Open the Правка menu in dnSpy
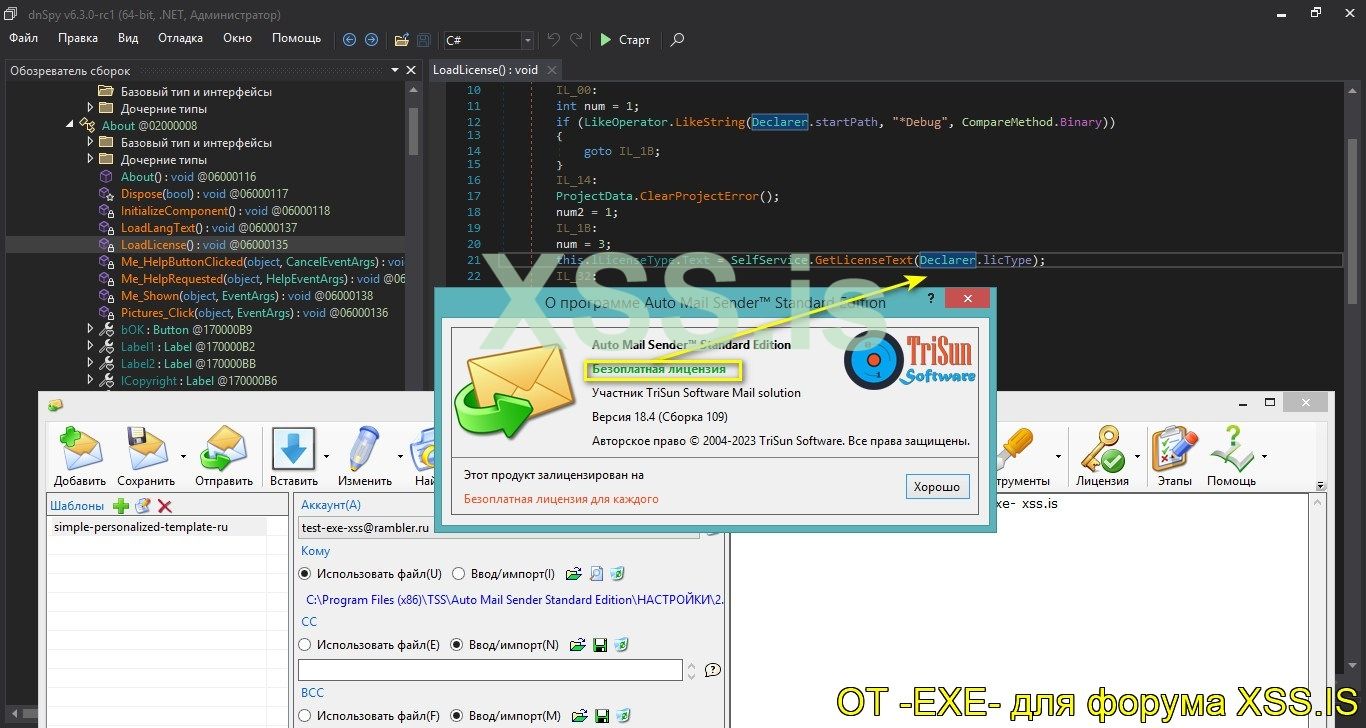Screen dimensions: 1366x728 tap(78, 38)
